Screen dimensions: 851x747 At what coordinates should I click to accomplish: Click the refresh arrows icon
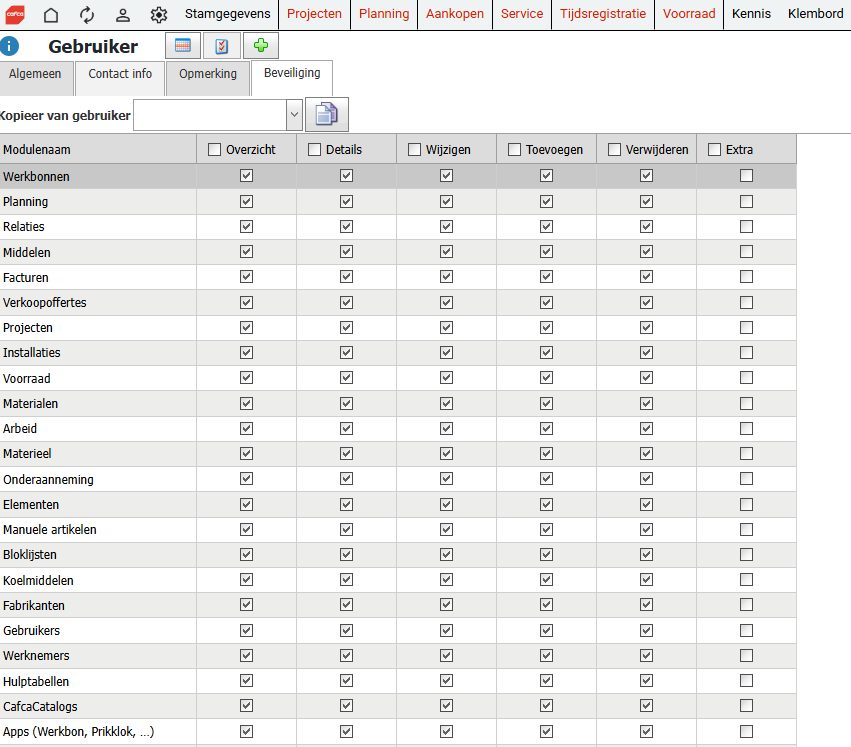87,15
